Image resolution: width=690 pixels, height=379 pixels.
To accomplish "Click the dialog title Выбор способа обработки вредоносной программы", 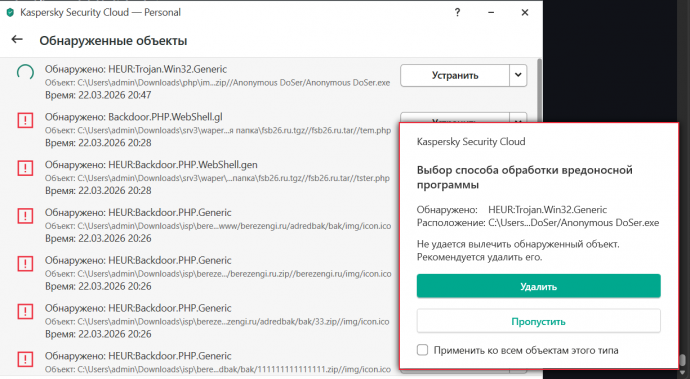I will (x=525, y=177).
